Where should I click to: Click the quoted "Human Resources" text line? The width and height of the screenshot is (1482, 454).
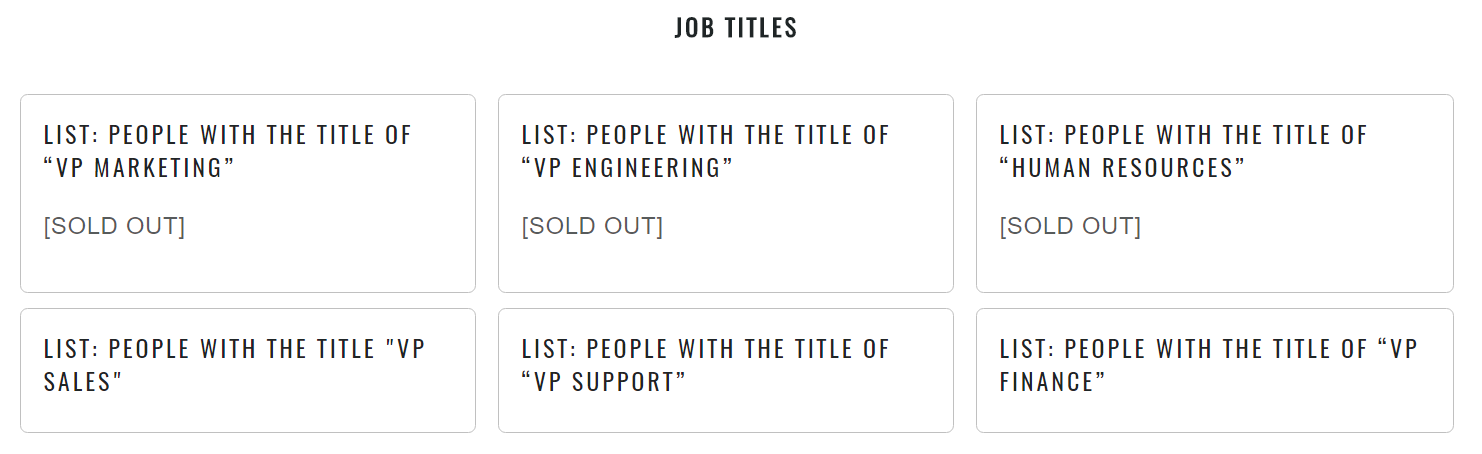click(x=1122, y=168)
